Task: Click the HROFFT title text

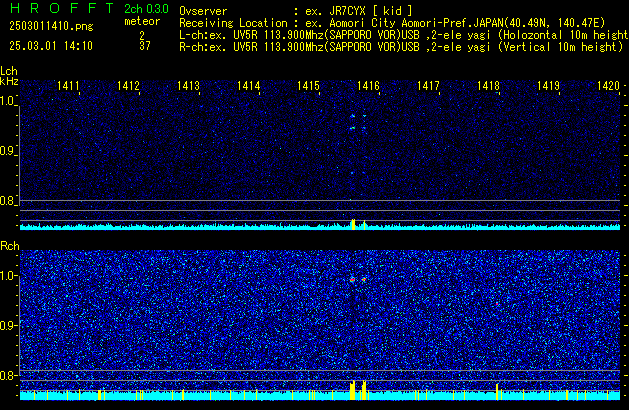Action: [x=62, y=8]
